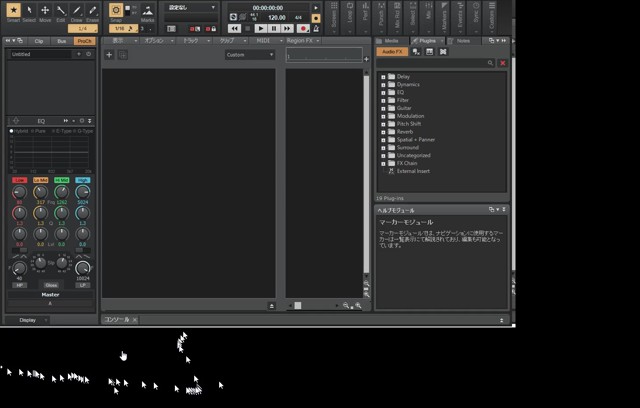
Task: Open the Marks landmark settings
Action: coord(147,11)
